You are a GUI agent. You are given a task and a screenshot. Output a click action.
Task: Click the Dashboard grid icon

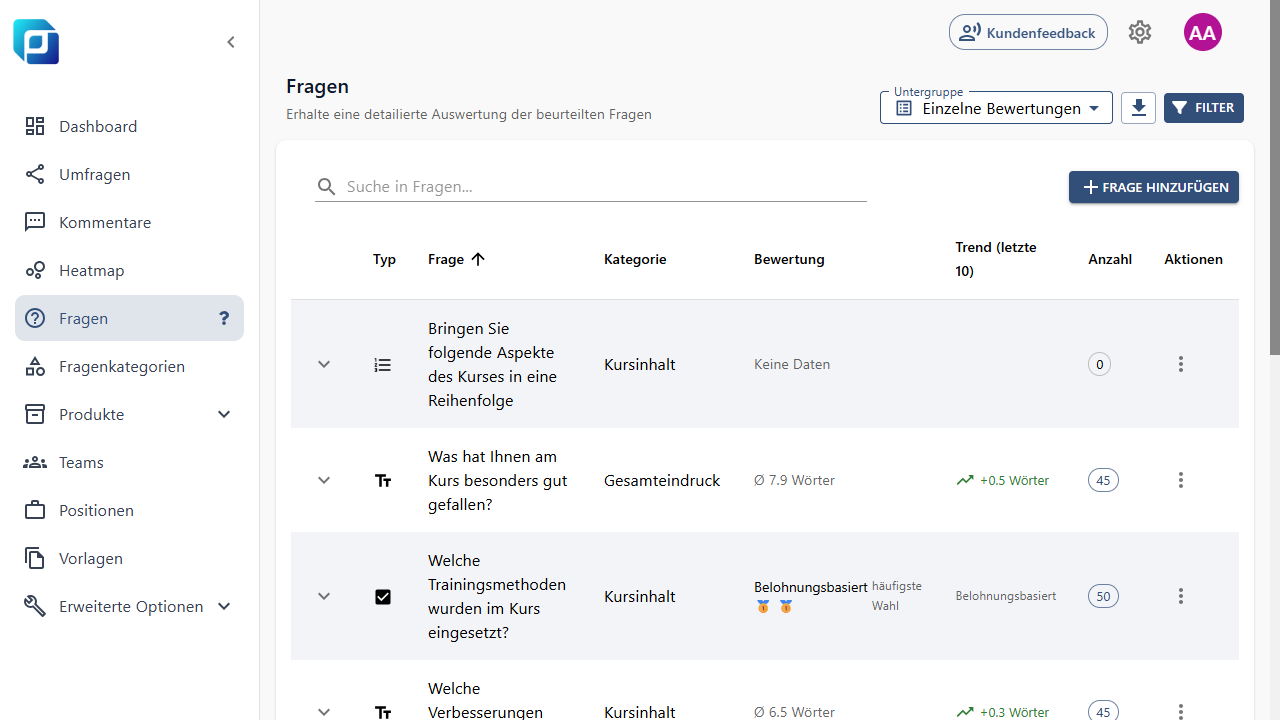[35, 126]
